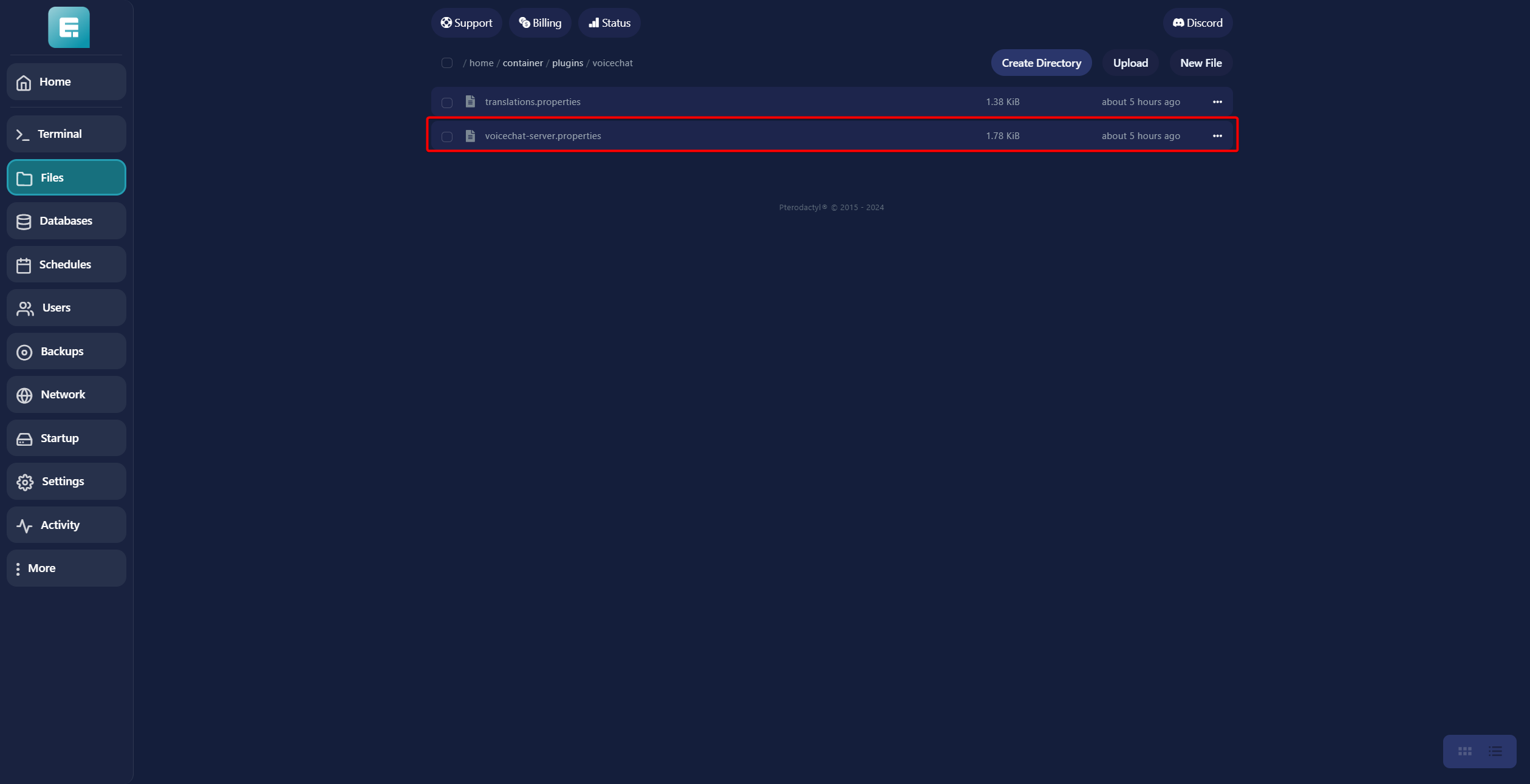1530x784 pixels.
Task: Tick the translations.properties checkbox
Action: tap(447, 103)
